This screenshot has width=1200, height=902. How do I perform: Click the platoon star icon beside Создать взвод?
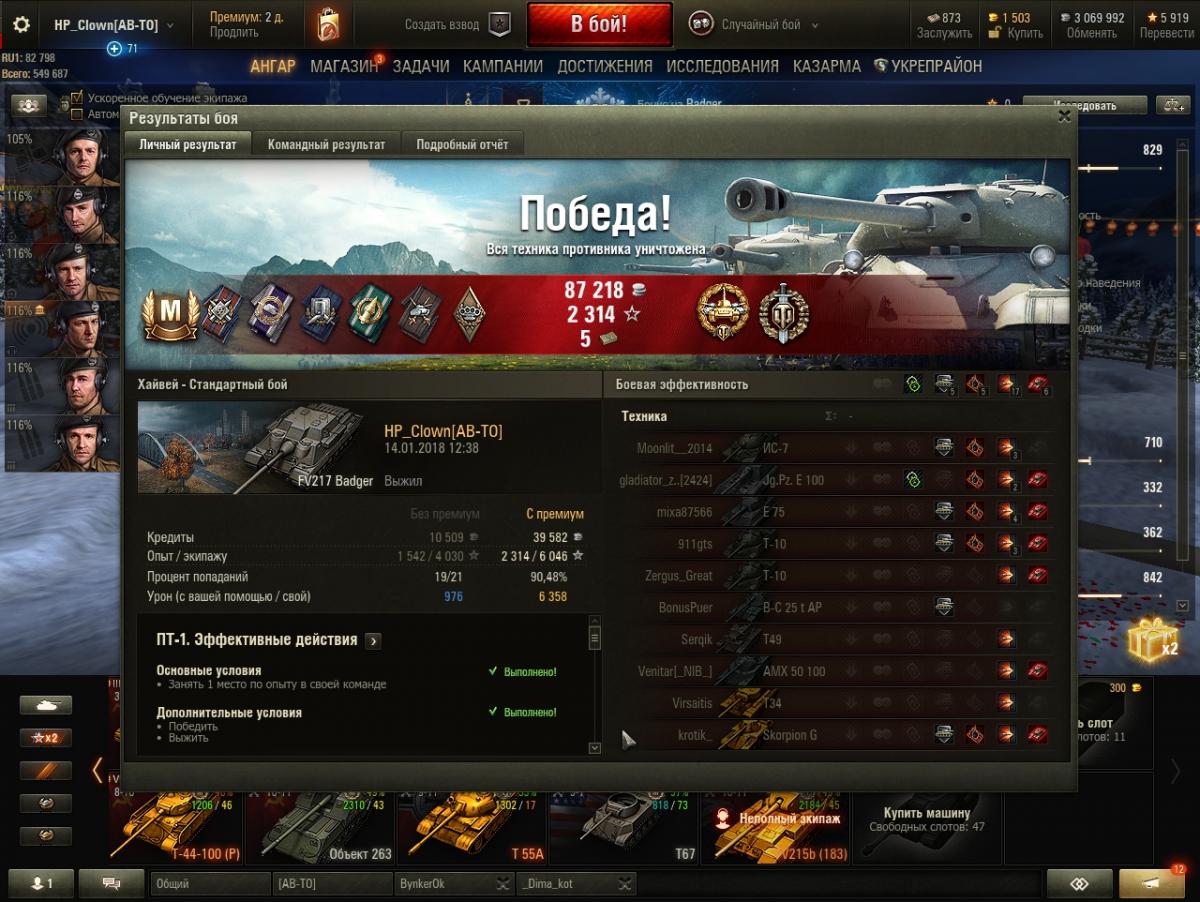pyautogui.click(x=501, y=25)
